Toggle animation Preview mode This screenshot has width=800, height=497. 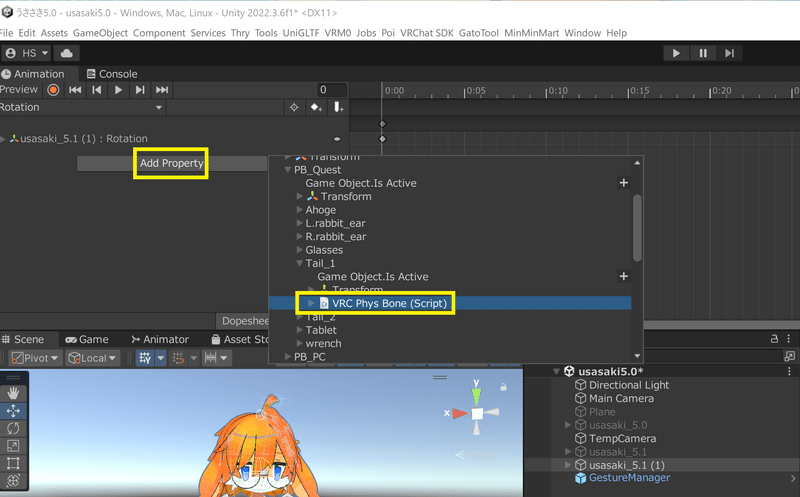click(x=19, y=89)
